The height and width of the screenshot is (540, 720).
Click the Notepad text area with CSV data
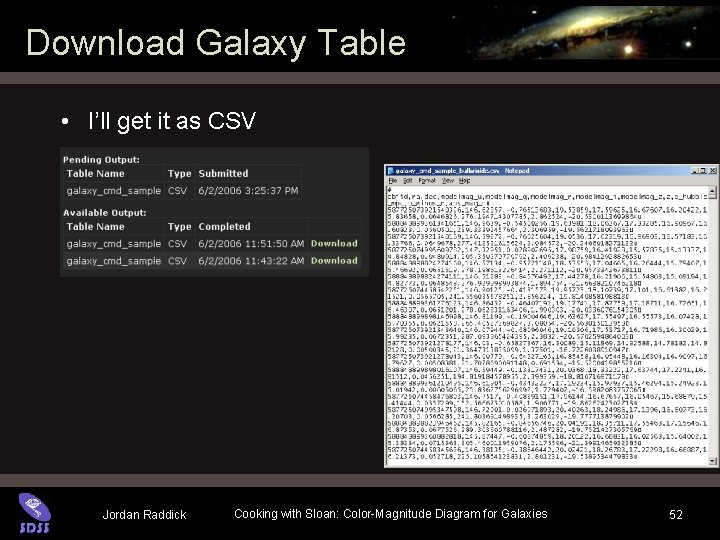click(546, 325)
